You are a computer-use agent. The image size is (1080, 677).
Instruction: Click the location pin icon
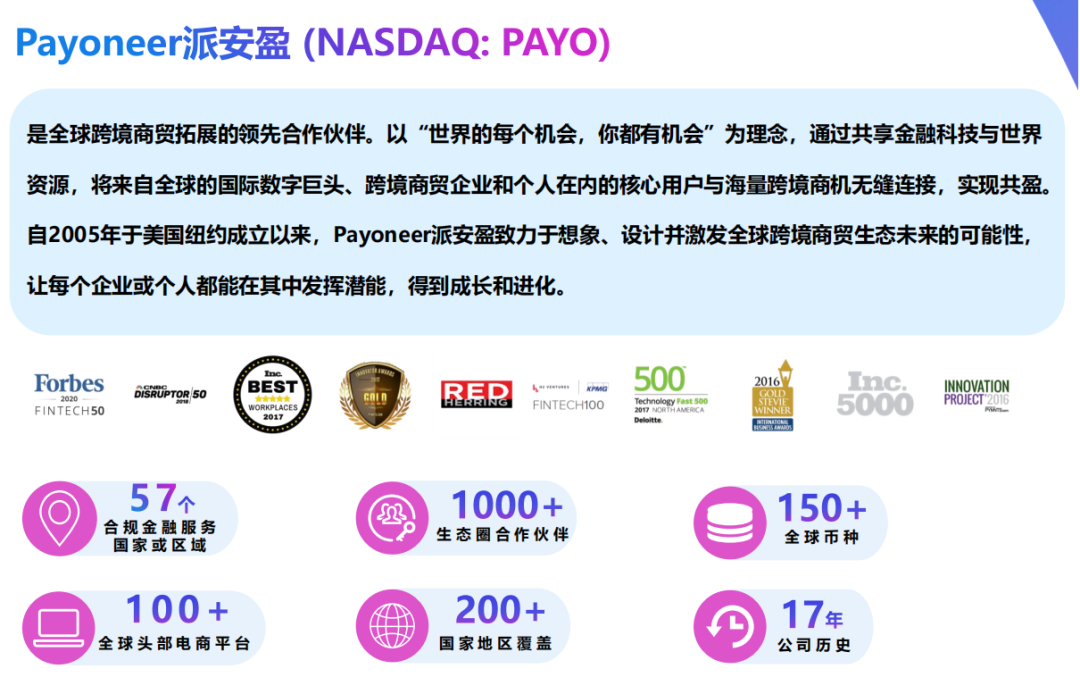coord(59,519)
